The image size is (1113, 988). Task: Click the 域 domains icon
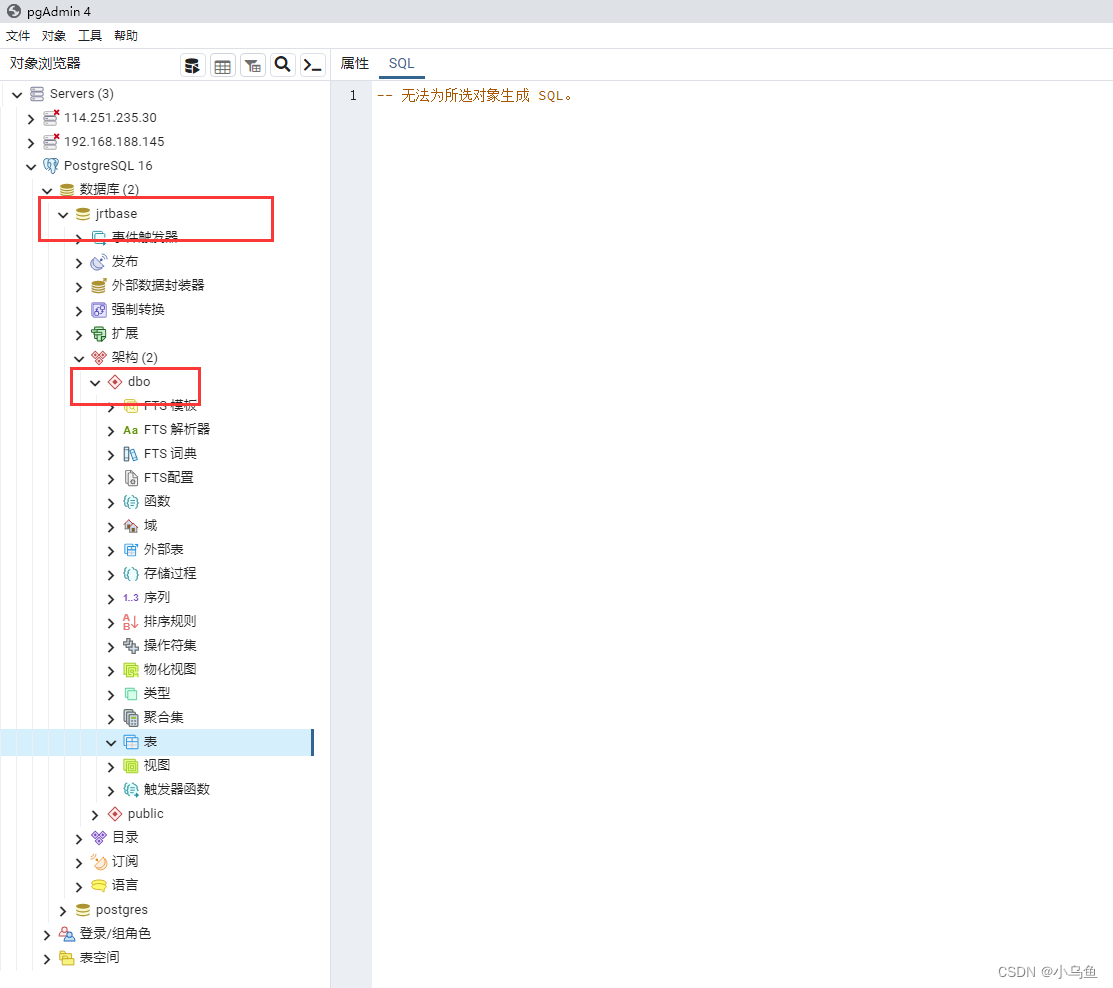(131, 526)
